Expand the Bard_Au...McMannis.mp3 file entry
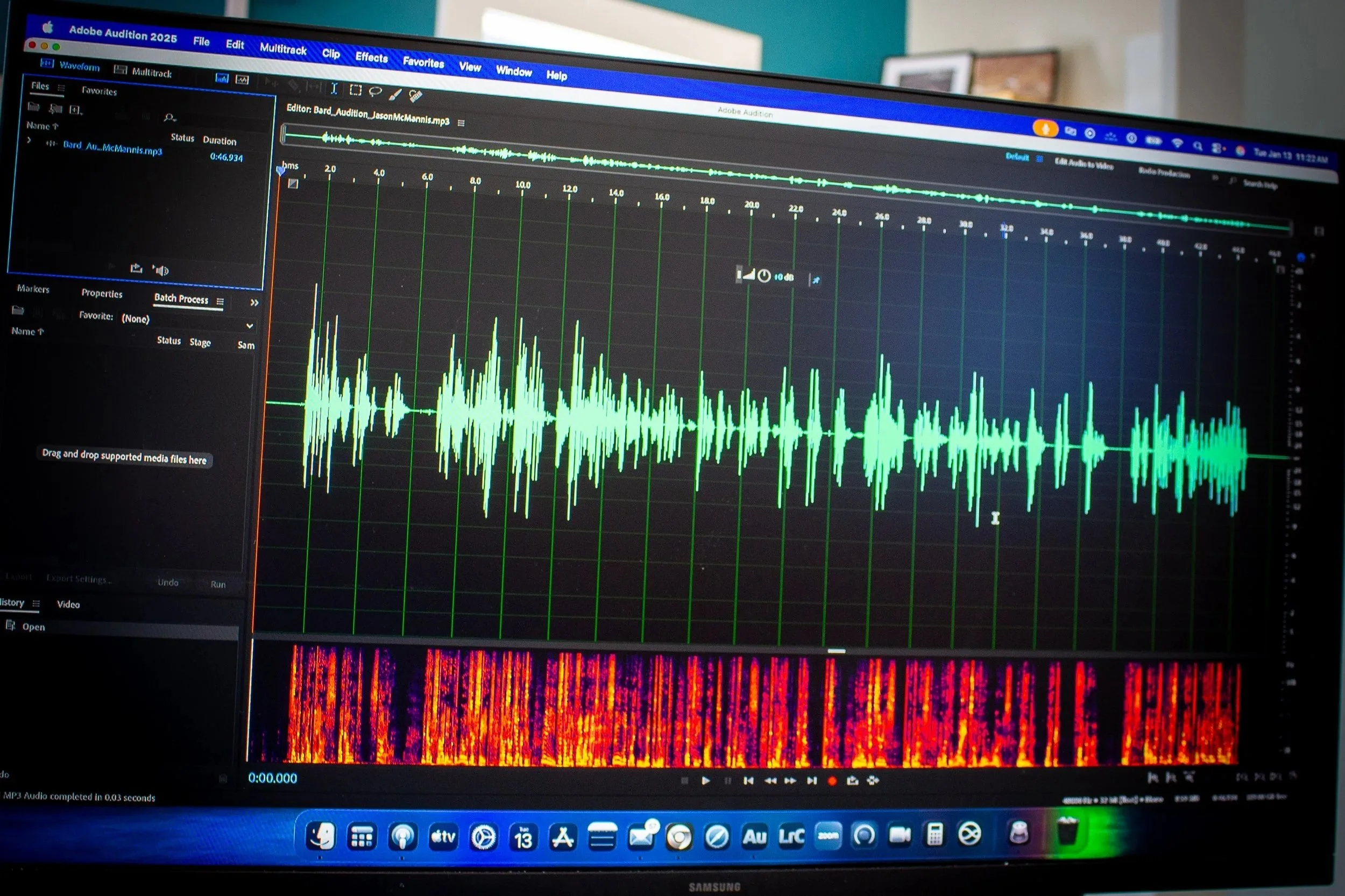 point(29,140)
